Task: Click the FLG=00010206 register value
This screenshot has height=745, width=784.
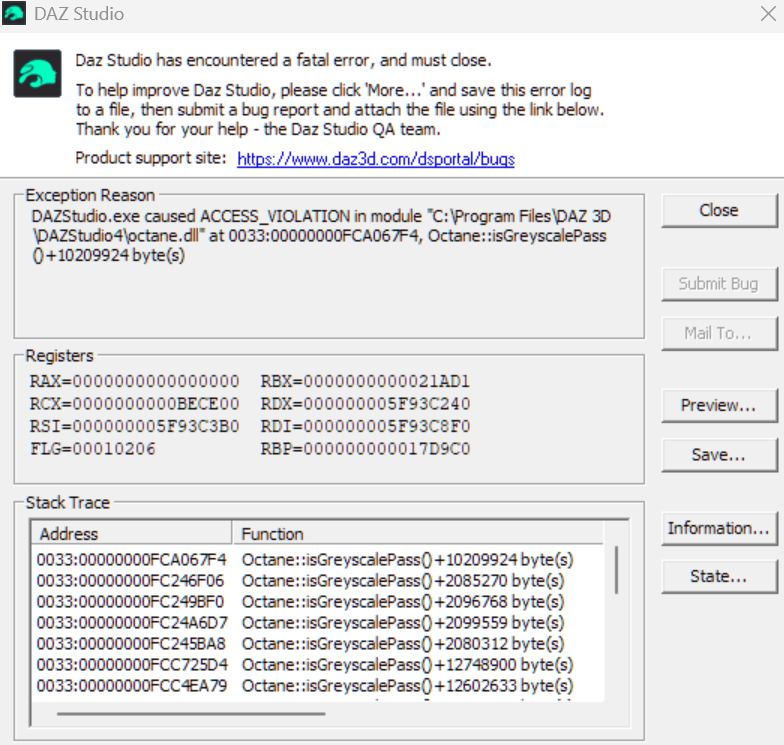Action: click(92, 449)
